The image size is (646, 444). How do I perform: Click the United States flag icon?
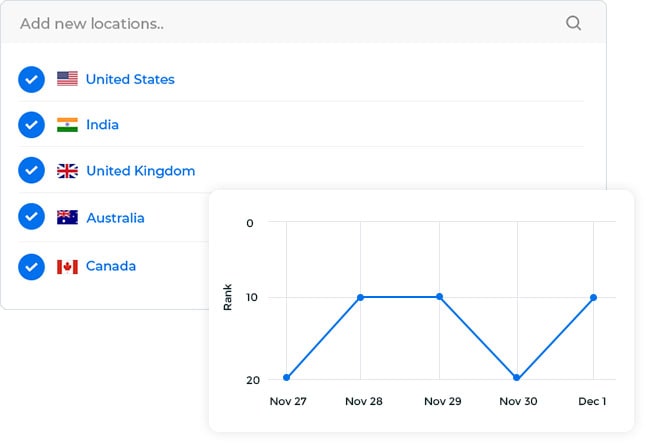[x=67, y=79]
